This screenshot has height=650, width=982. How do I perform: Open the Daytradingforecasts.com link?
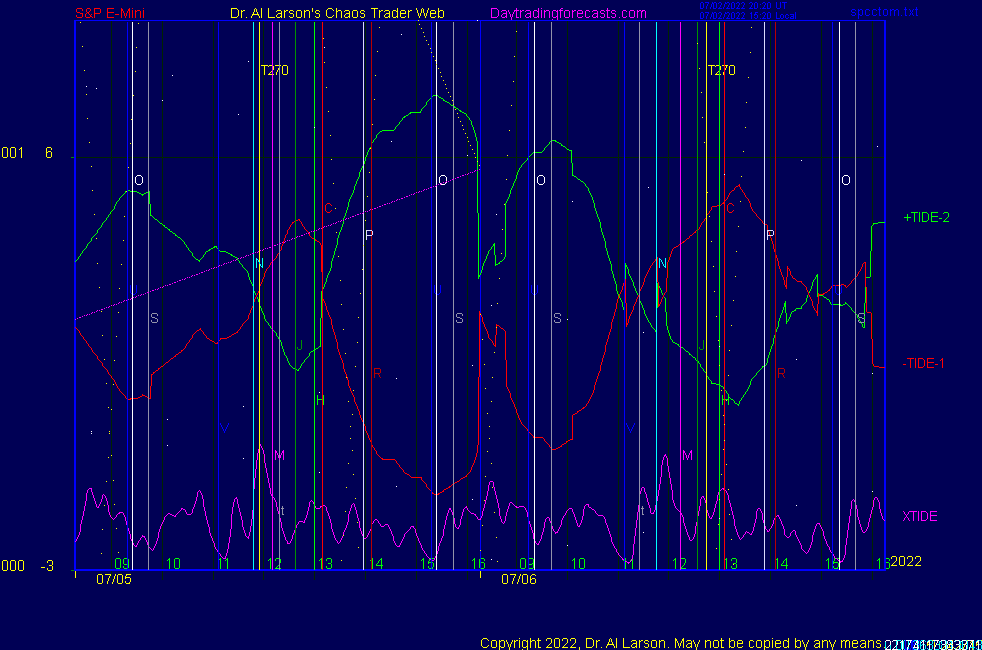click(567, 14)
